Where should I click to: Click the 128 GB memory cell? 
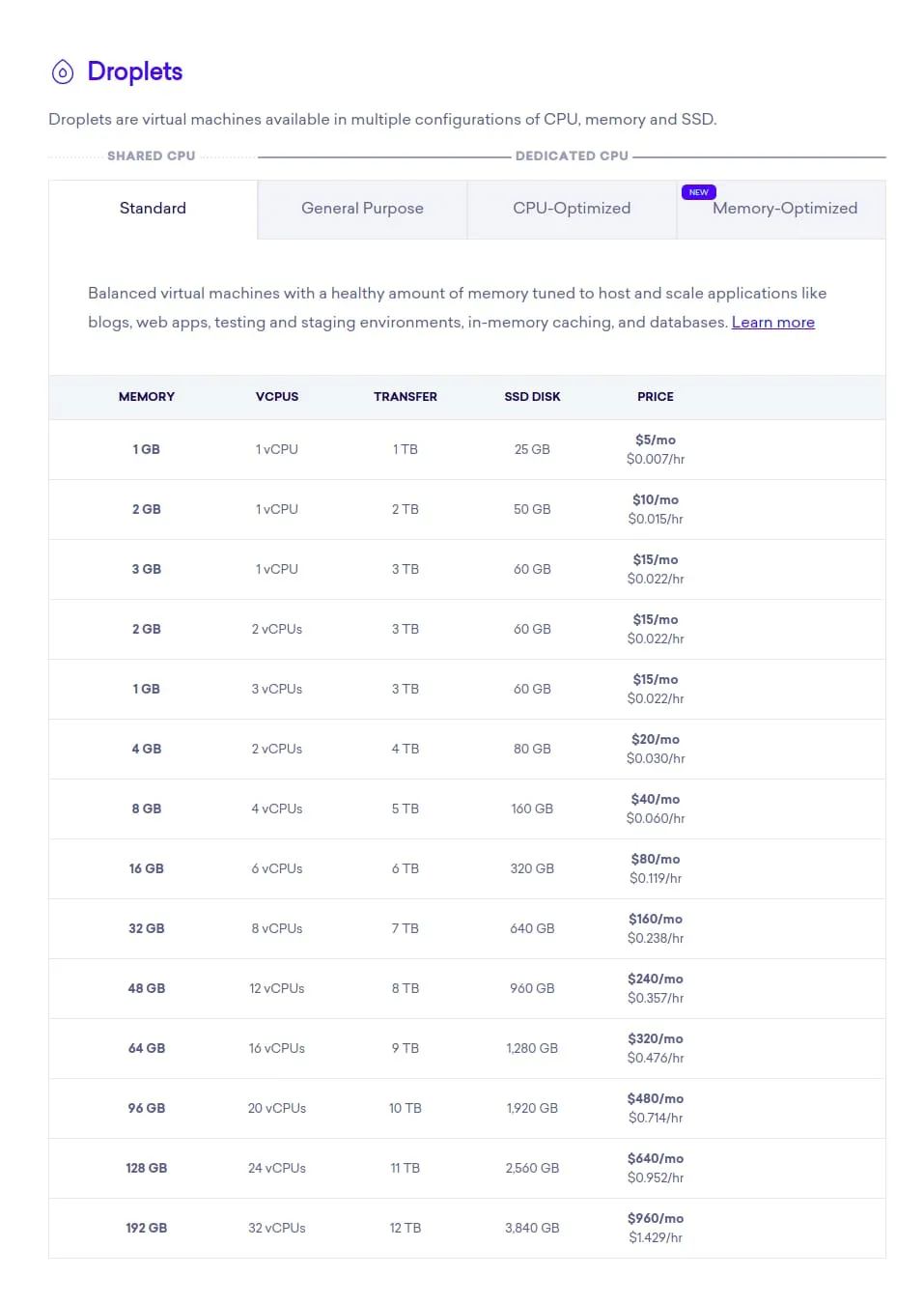(147, 1169)
